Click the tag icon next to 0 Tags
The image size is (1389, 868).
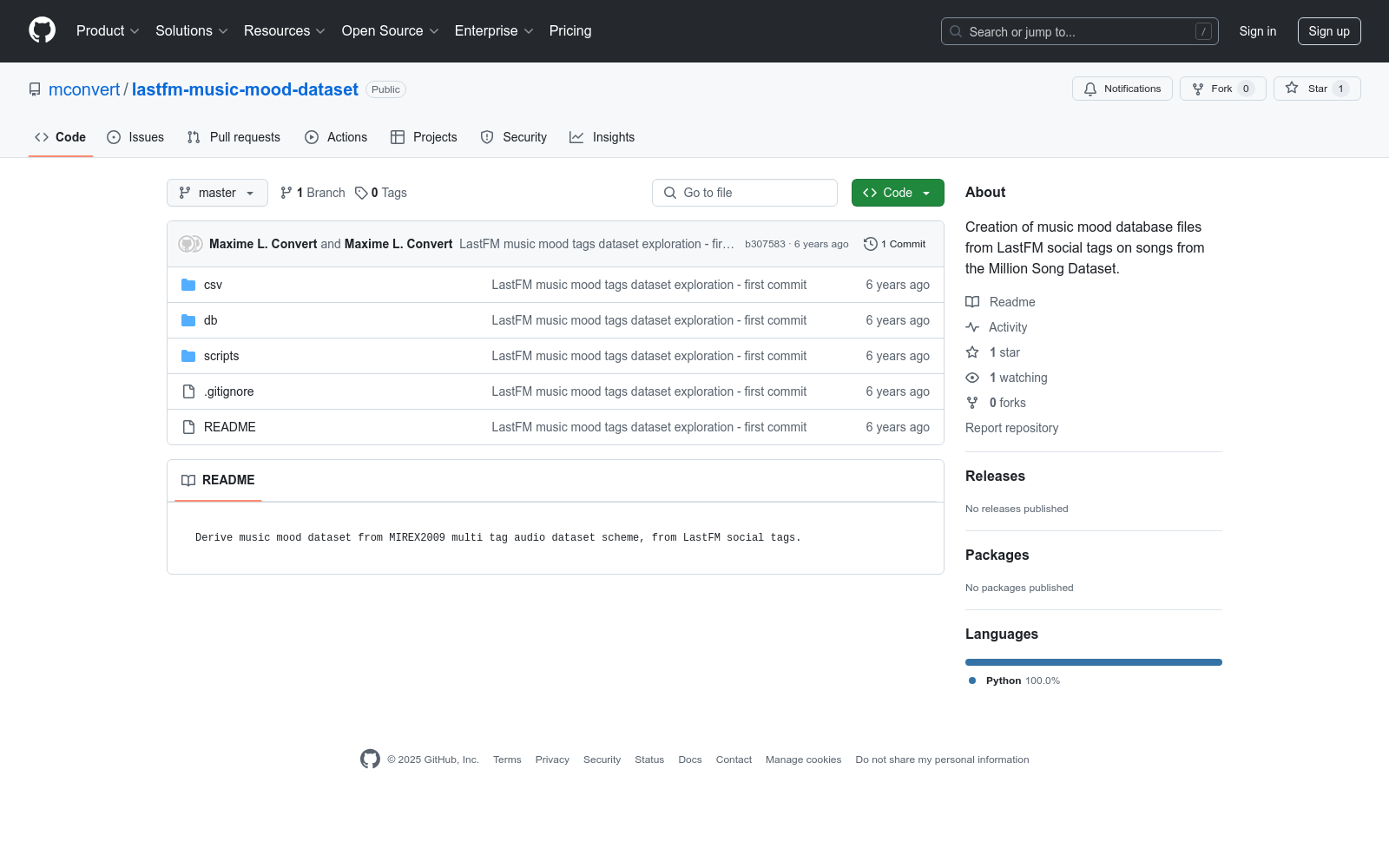(361, 193)
